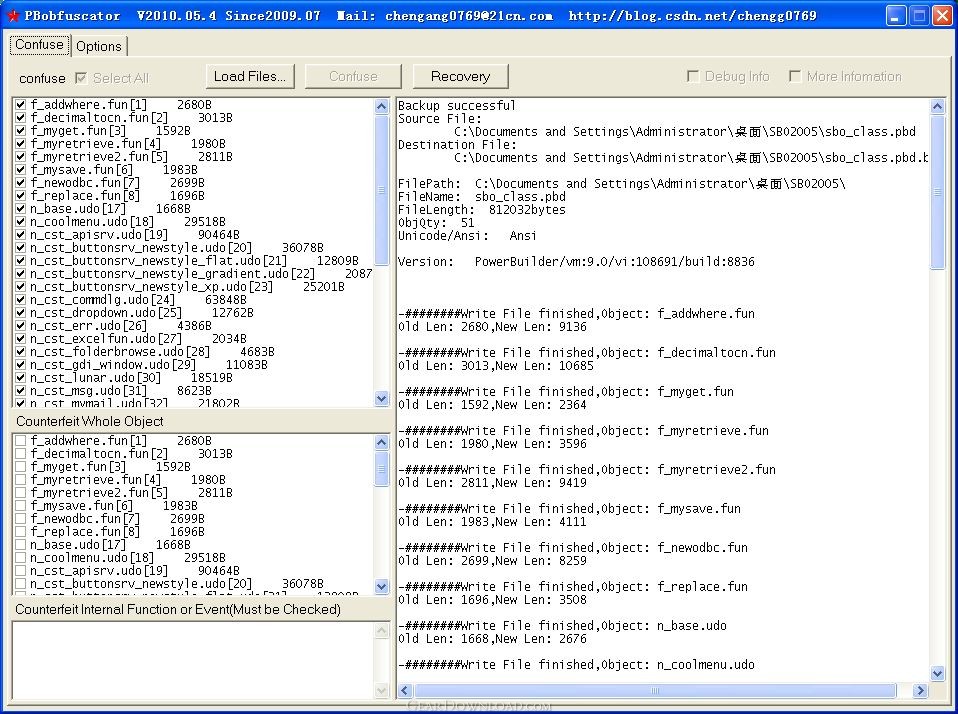Screen dimensions: 958x714
Task: Click the confuse list scroll-down arrow
Action: [381, 399]
